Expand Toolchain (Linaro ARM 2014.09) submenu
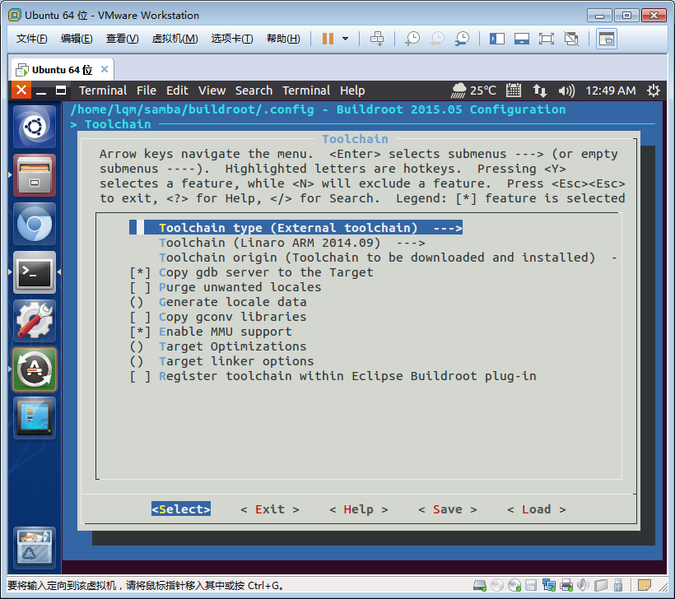Viewport: 675px width, 599px height. [x=292, y=242]
